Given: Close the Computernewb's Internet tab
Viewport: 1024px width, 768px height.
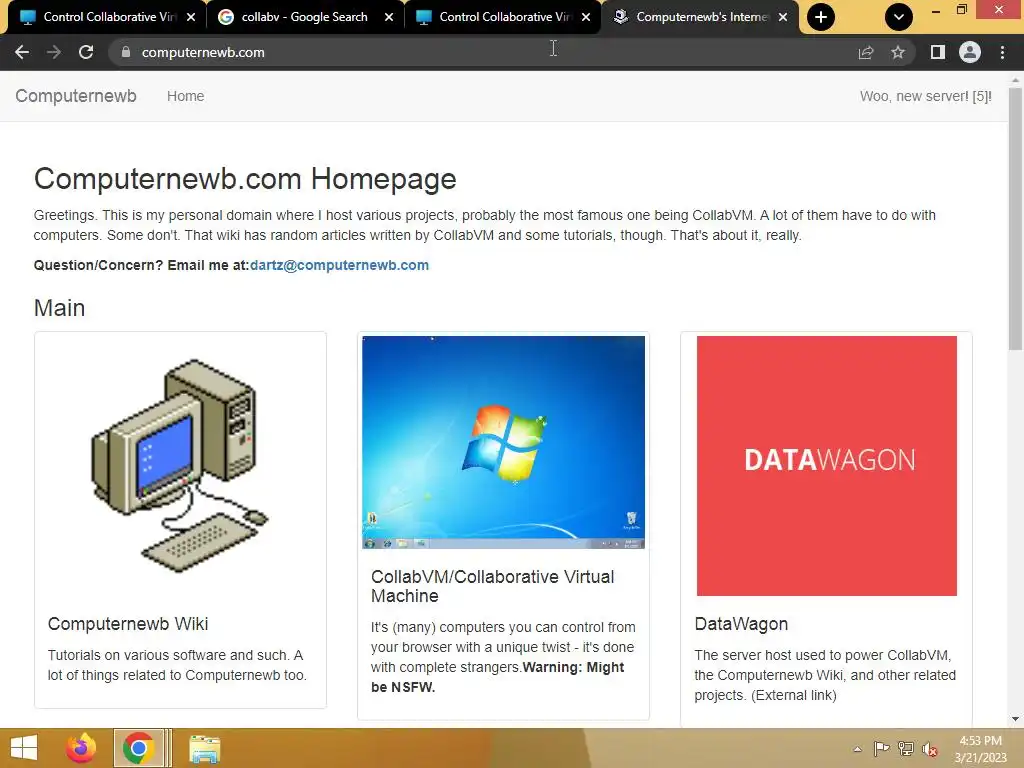Looking at the screenshot, I should coord(783,17).
